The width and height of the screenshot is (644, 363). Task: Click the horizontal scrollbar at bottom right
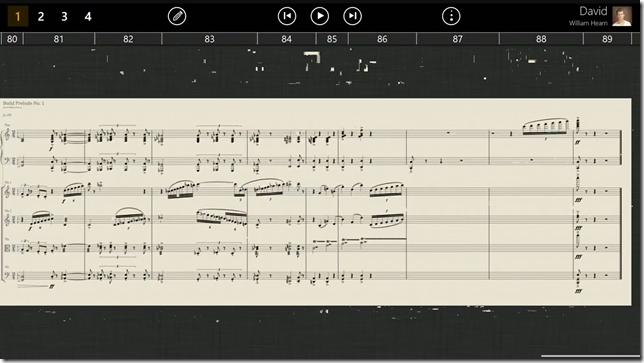590,356
